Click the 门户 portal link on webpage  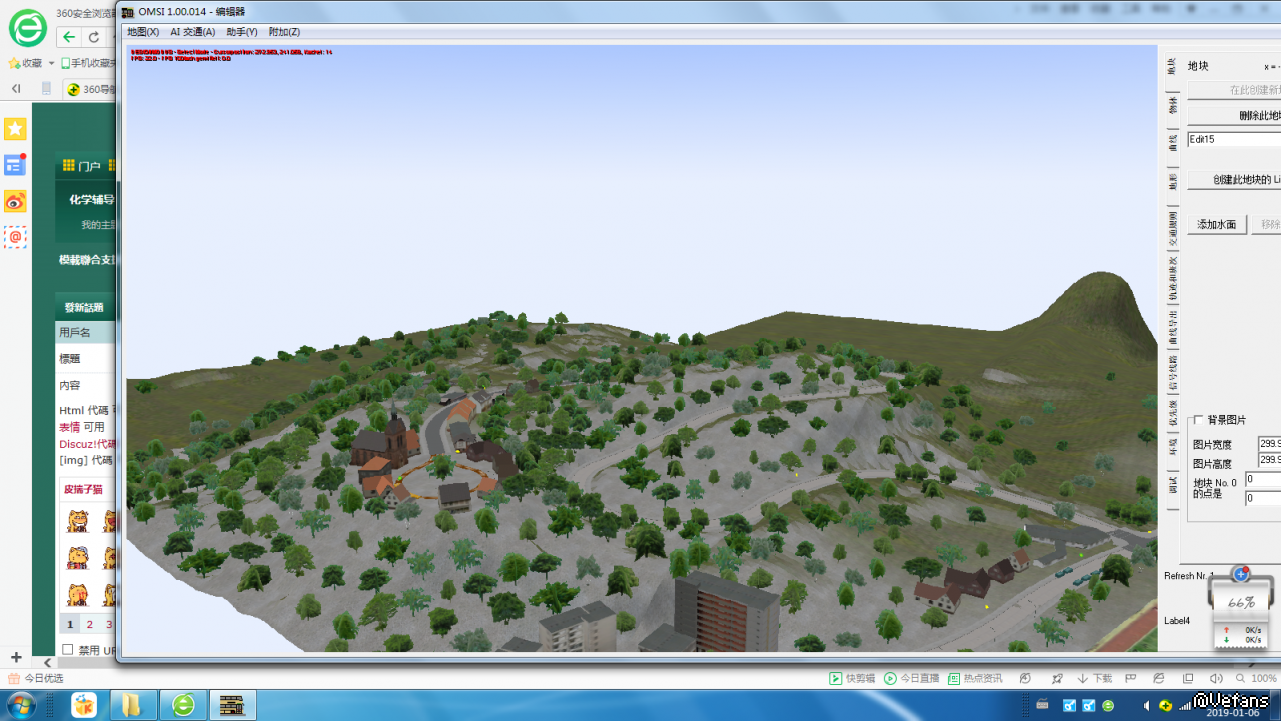coord(82,166)
